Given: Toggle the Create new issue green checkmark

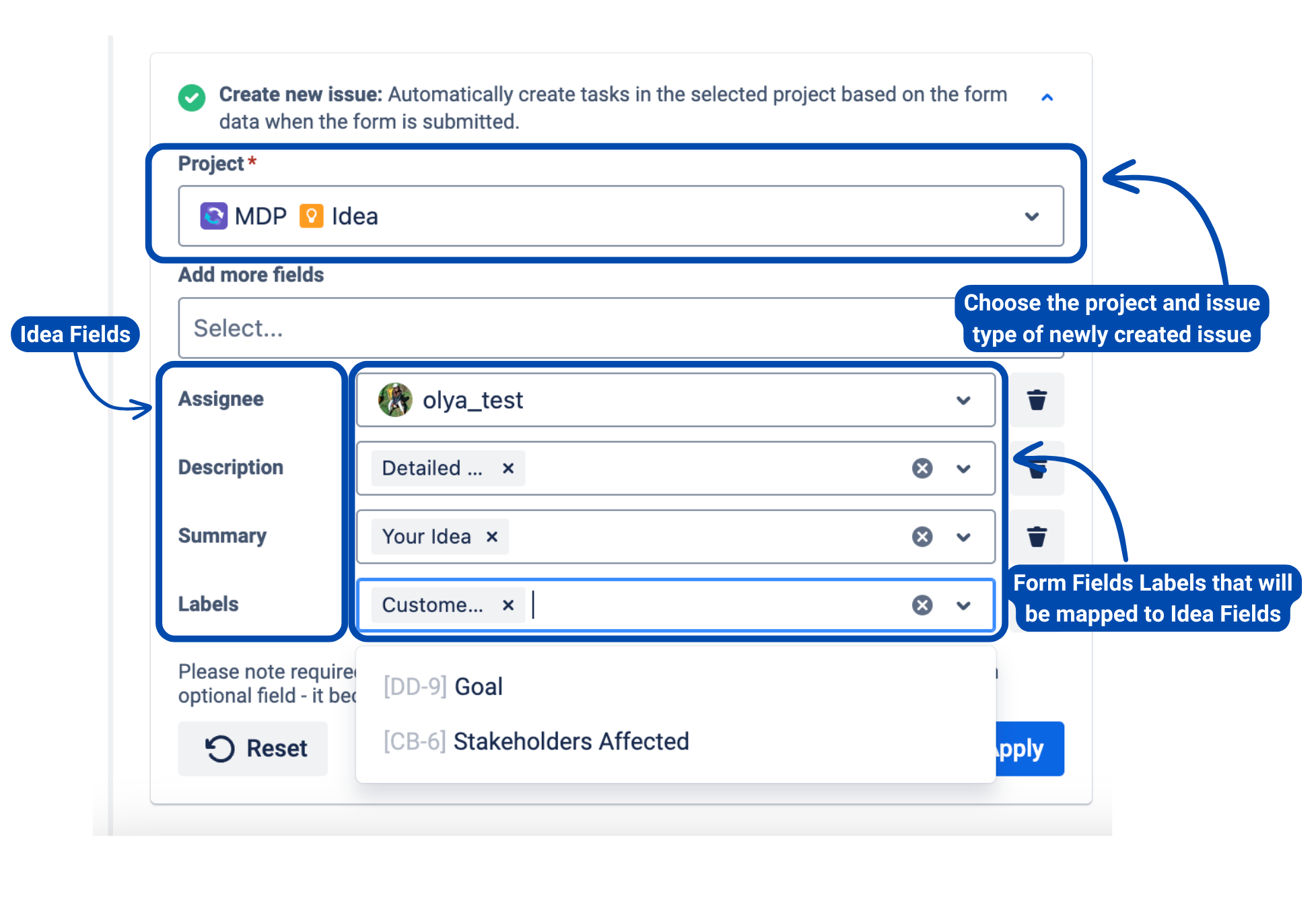Looking at the screenshot, I should 191,98.
